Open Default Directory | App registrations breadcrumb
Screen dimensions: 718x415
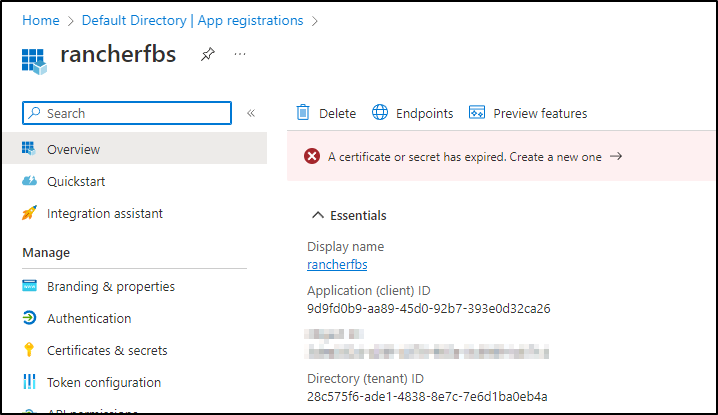coord(192,21)
